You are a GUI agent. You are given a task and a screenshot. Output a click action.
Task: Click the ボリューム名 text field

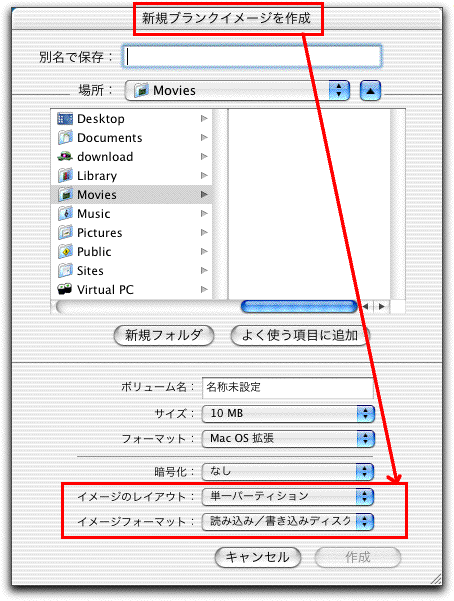[288, 388]
